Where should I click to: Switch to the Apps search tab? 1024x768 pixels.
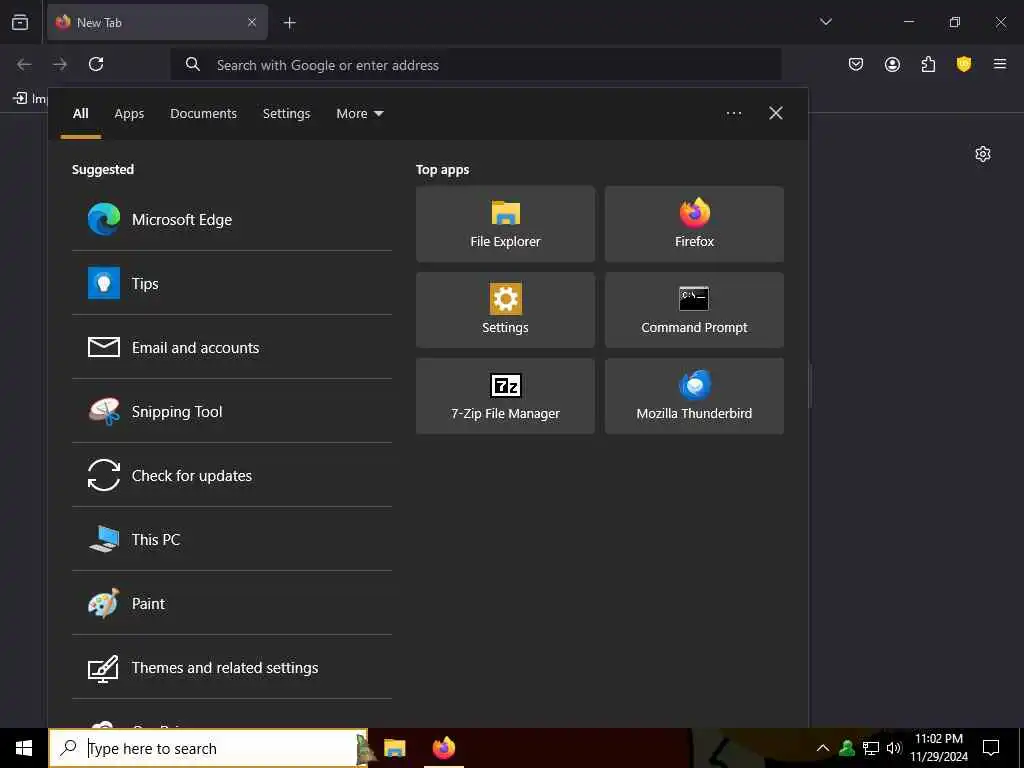(129, 114)
